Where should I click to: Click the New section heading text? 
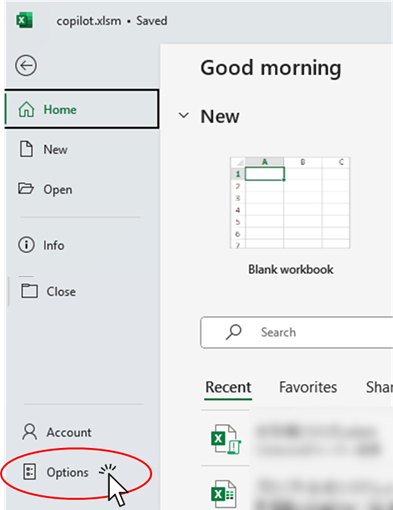220,116
